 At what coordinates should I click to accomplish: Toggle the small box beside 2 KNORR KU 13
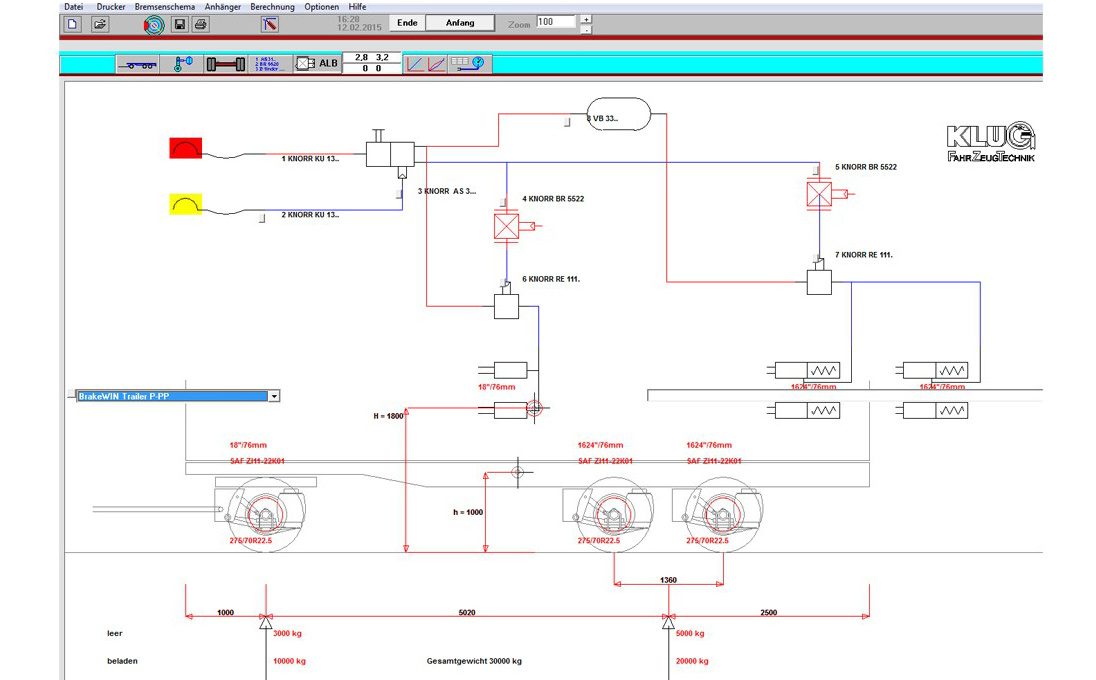coord(262,219)
